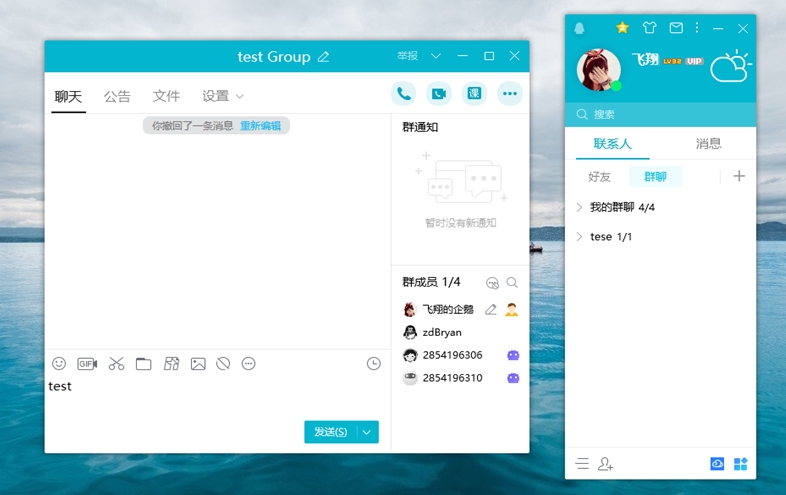Viewport: 786px width, 495px height.
Task: Switch to the 消息 tab
Action: pos(708,143)
